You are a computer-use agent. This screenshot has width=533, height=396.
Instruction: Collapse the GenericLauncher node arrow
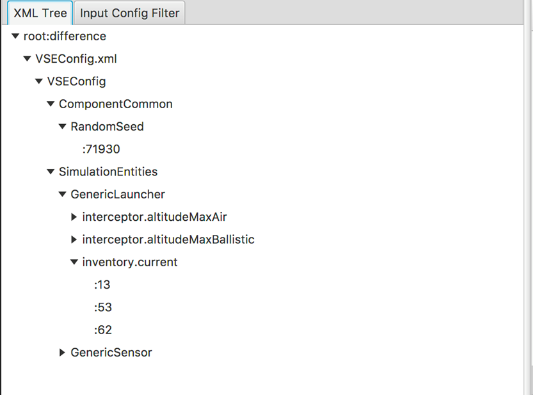62,194
